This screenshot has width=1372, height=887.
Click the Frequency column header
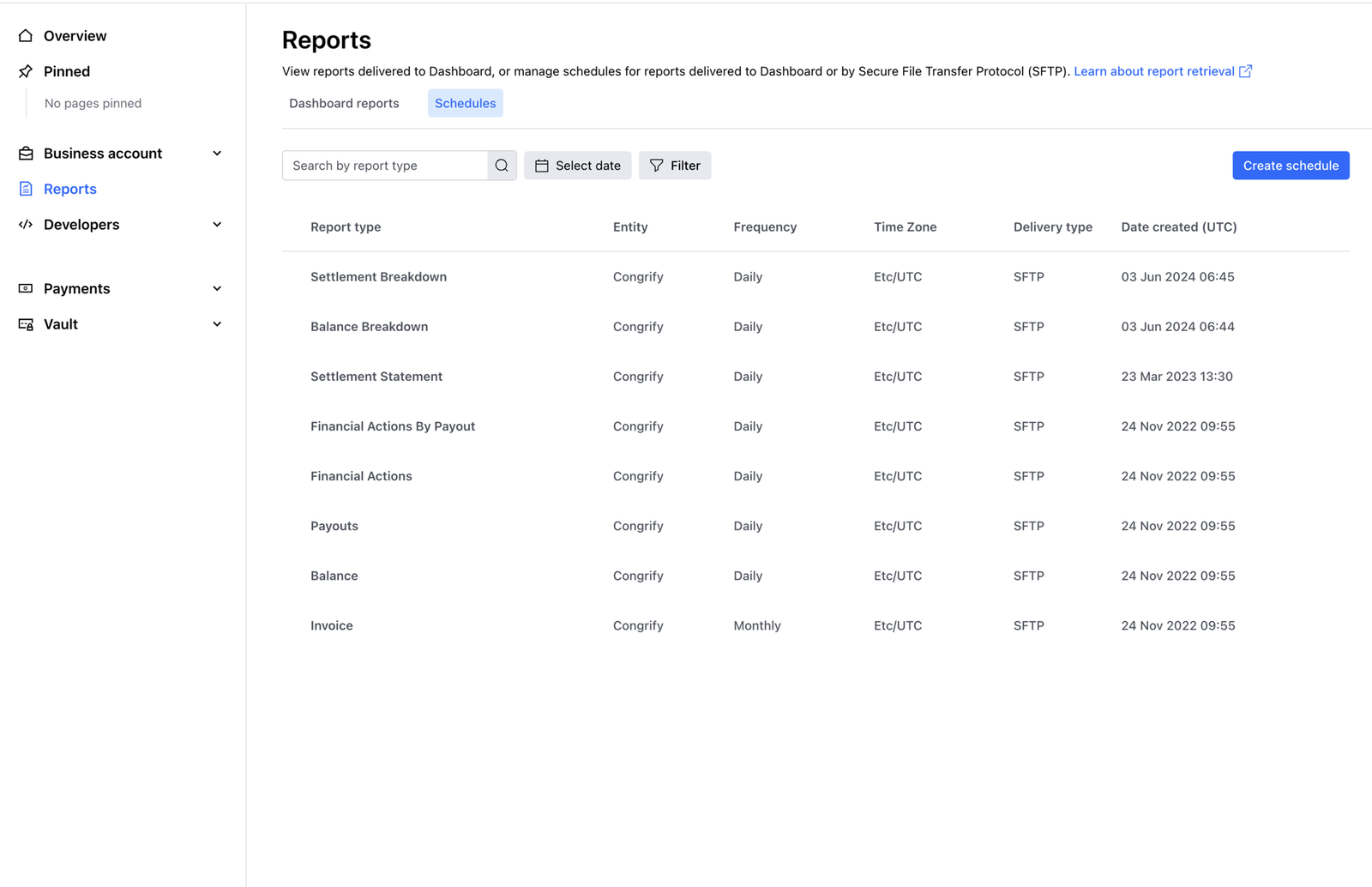point(765,227)
